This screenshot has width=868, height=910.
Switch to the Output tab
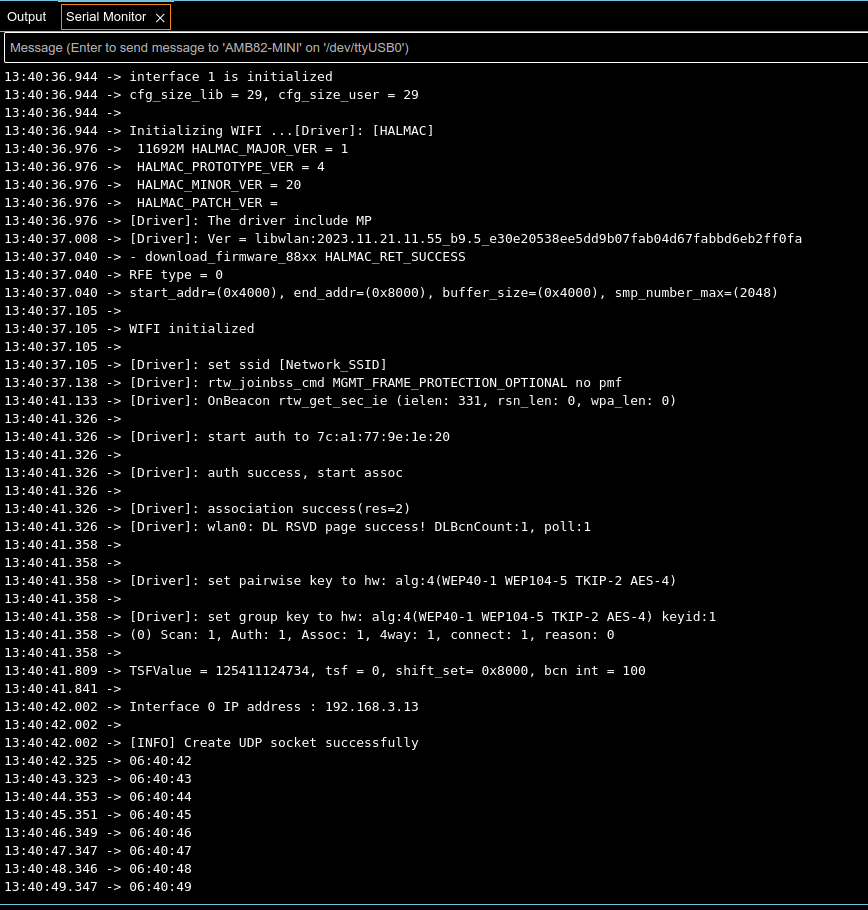27,17
